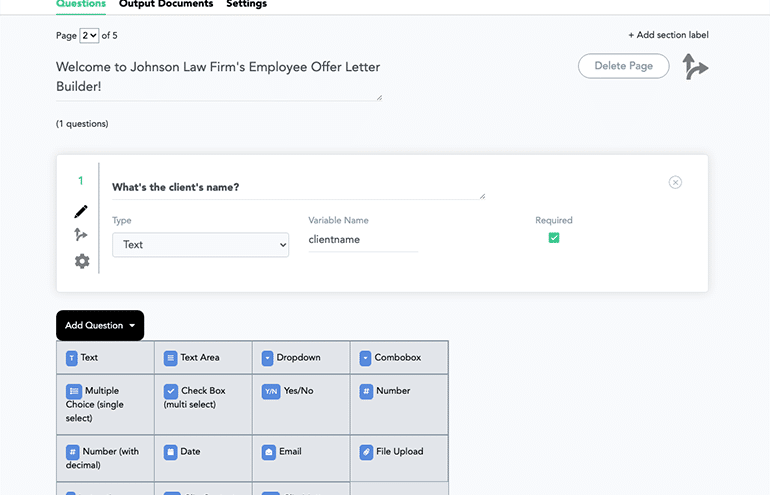Image resolution: width=770 pixels, height=495 pixels.
Task: Open the Type dropdown showing Text
Action: (x=200, y=245)
